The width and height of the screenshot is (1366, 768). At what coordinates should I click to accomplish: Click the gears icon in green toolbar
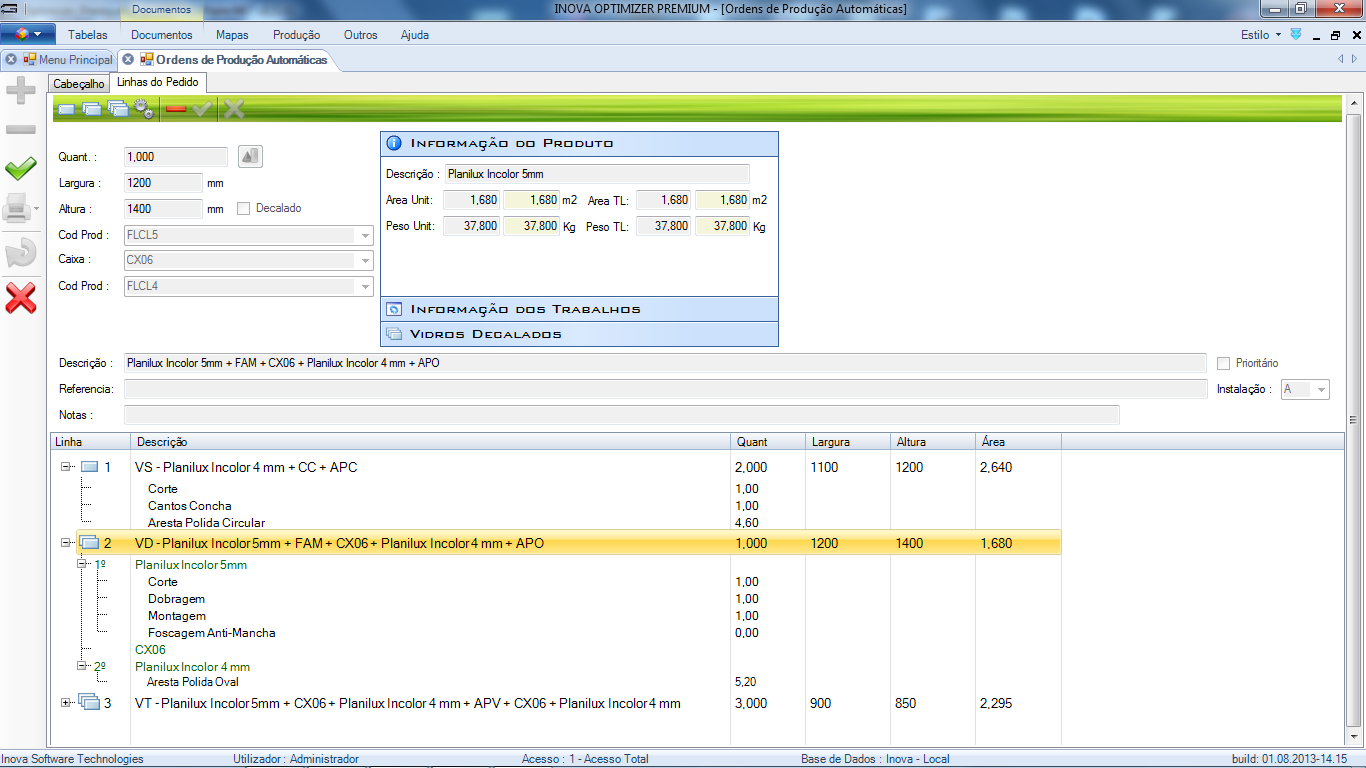click(145, 109)
